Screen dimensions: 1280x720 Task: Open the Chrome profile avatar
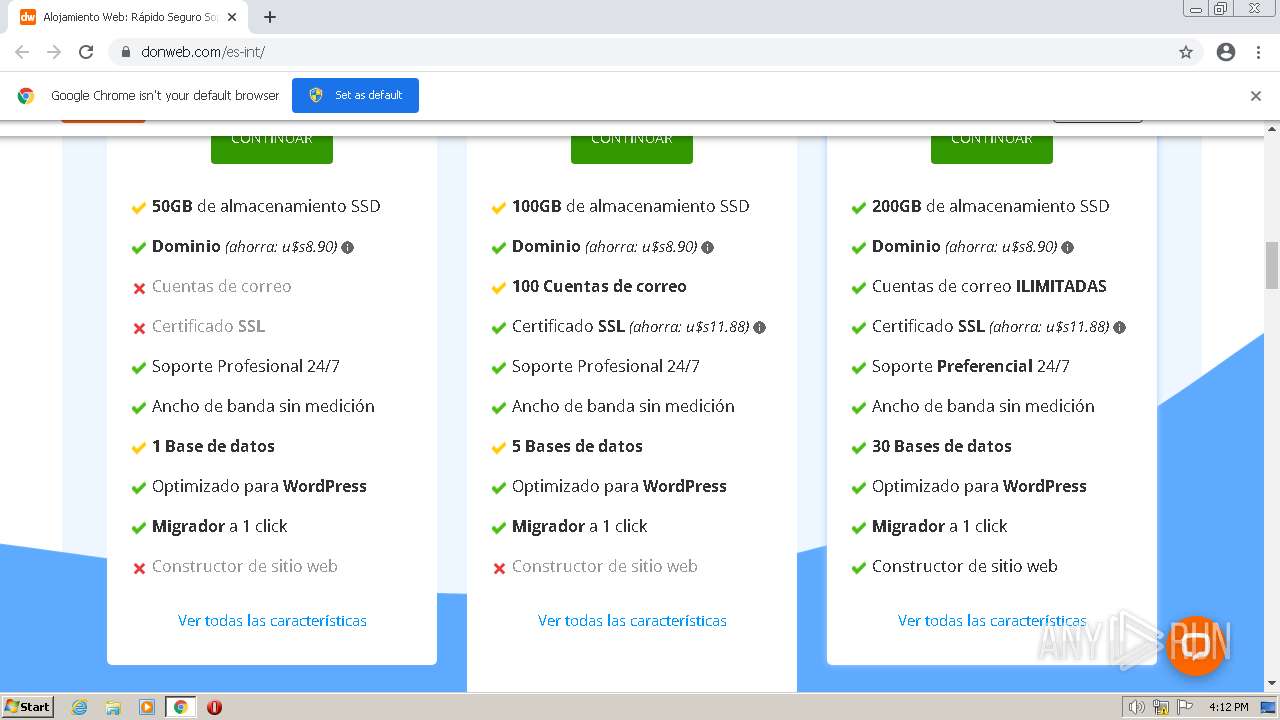tap(1226, 52)
